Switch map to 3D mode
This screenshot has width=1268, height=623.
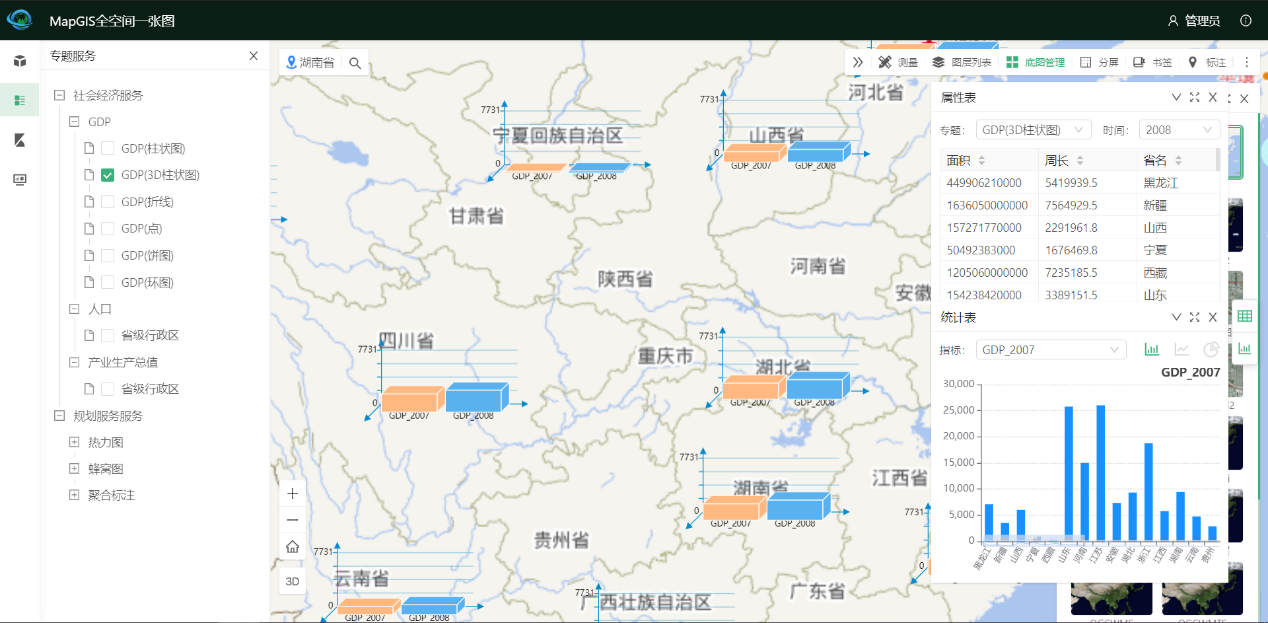point(292,581)
